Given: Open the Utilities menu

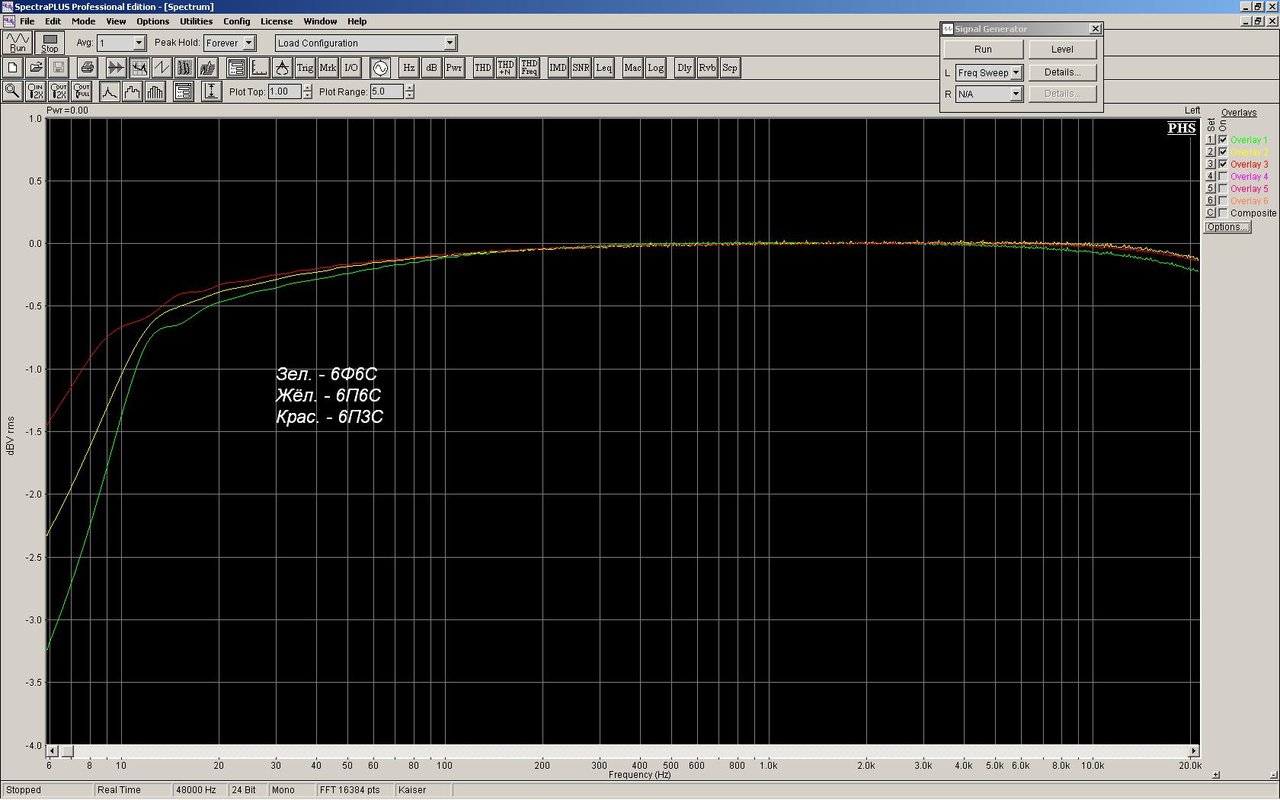Looking at the screenshot, I should point(196,21).
